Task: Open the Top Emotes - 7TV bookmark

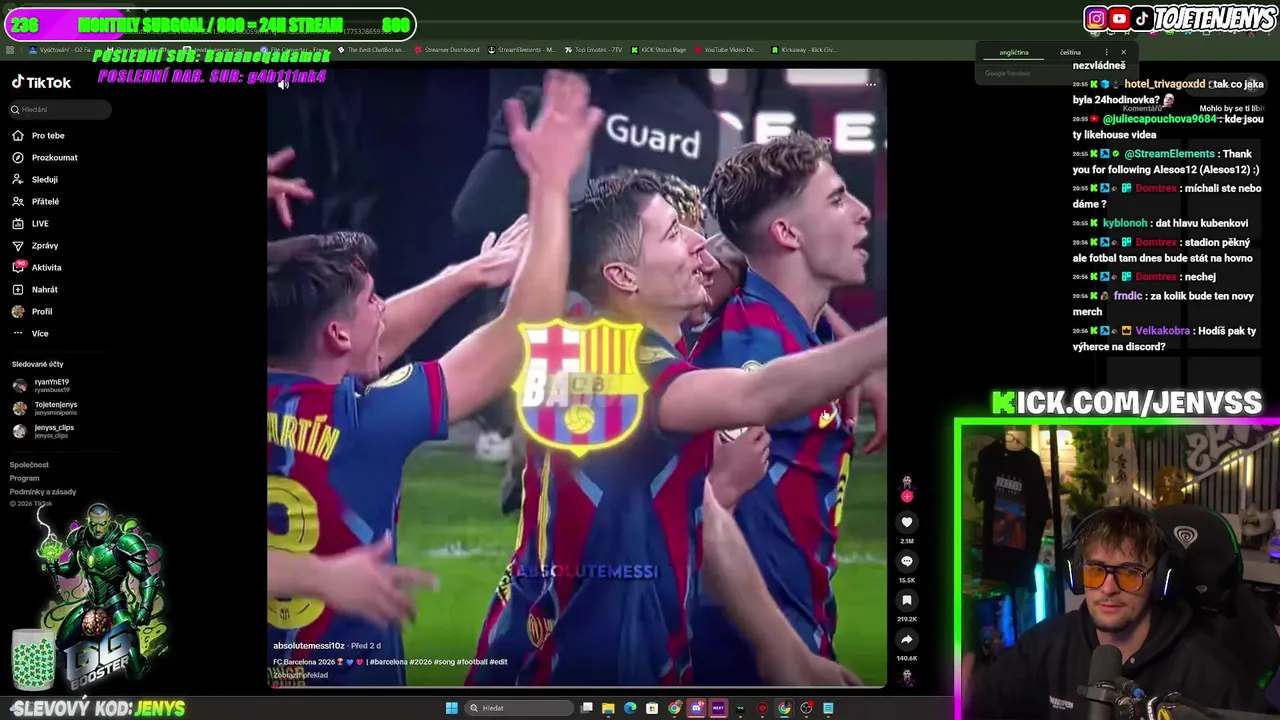Action: click(x=595, y=50)
